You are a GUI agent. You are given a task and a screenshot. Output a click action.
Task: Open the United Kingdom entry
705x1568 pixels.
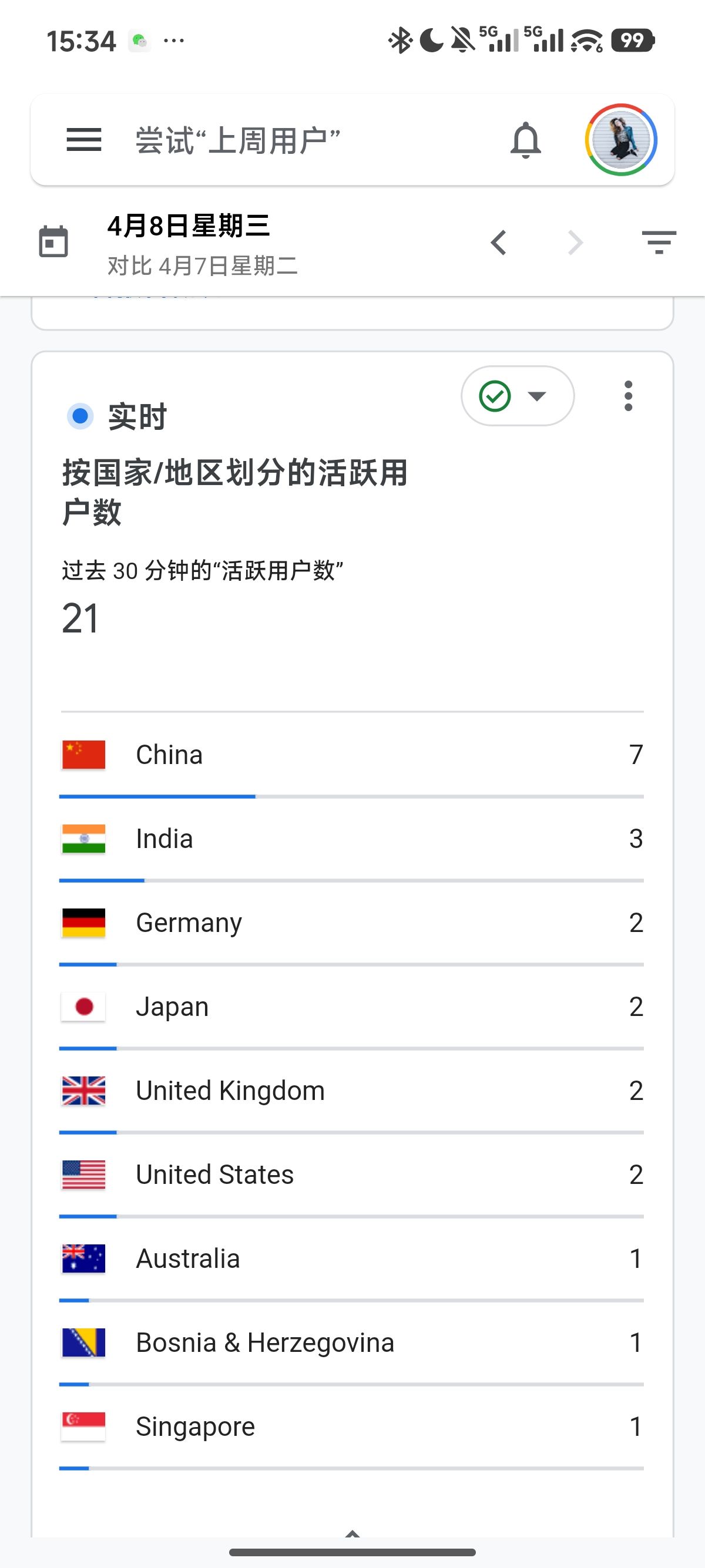[x=352, y=1091]
